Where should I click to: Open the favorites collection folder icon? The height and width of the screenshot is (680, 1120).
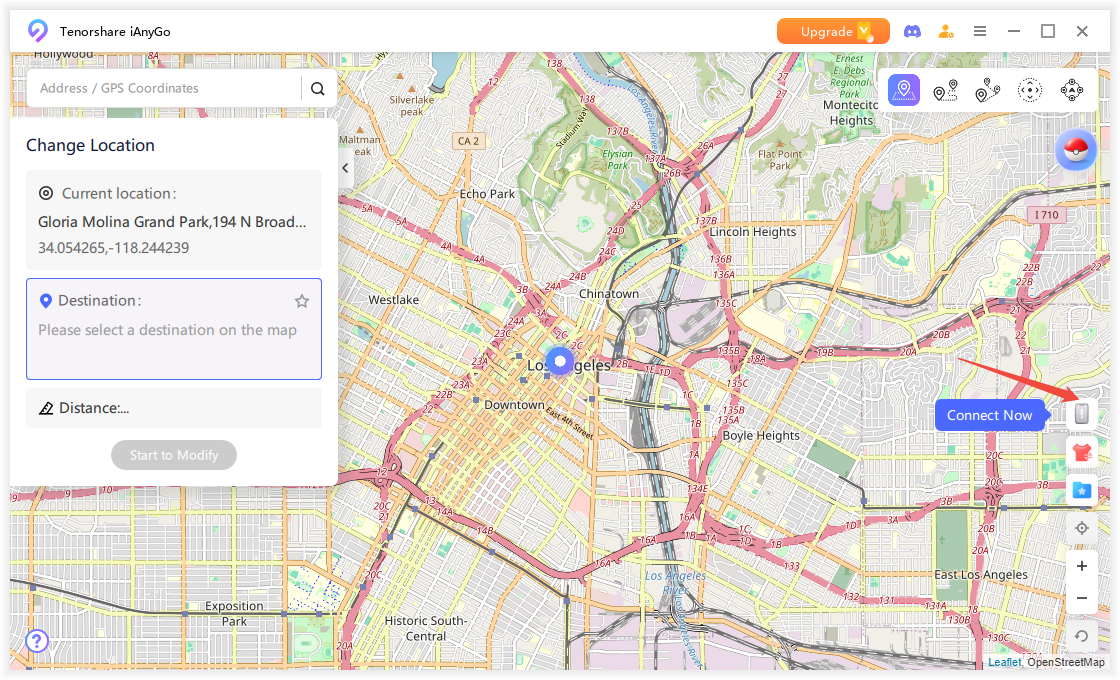(1081, 489)
